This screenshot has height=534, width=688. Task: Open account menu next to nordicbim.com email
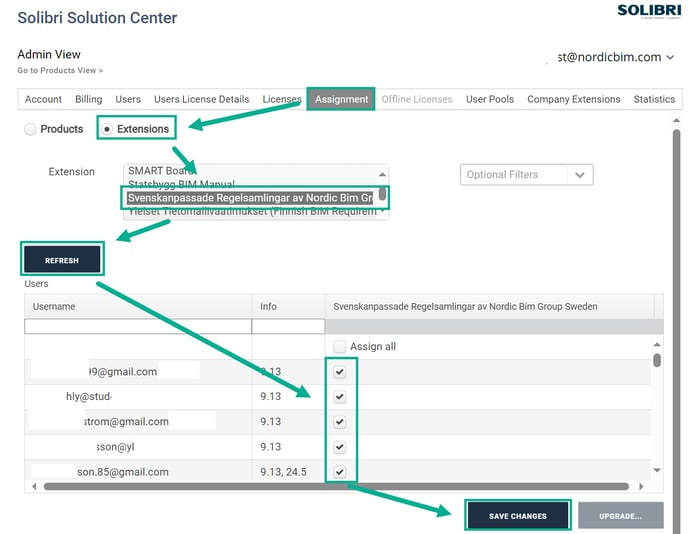tap(670, 57)
